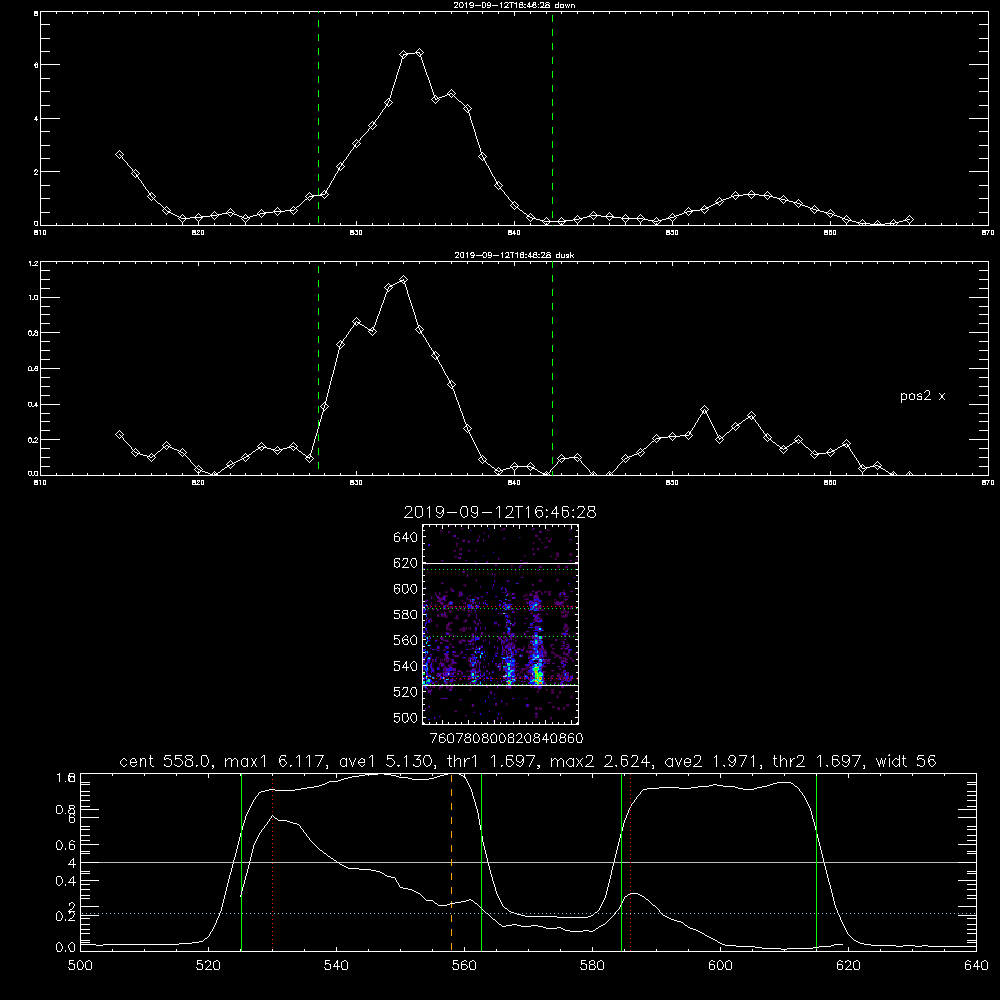Click the heatmap x-axis tick label string

click(506, 738)
